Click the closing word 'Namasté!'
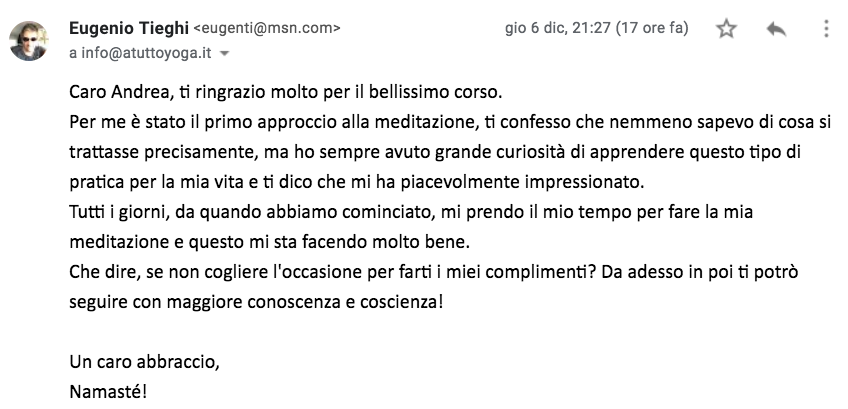 (x=108, y=392)
